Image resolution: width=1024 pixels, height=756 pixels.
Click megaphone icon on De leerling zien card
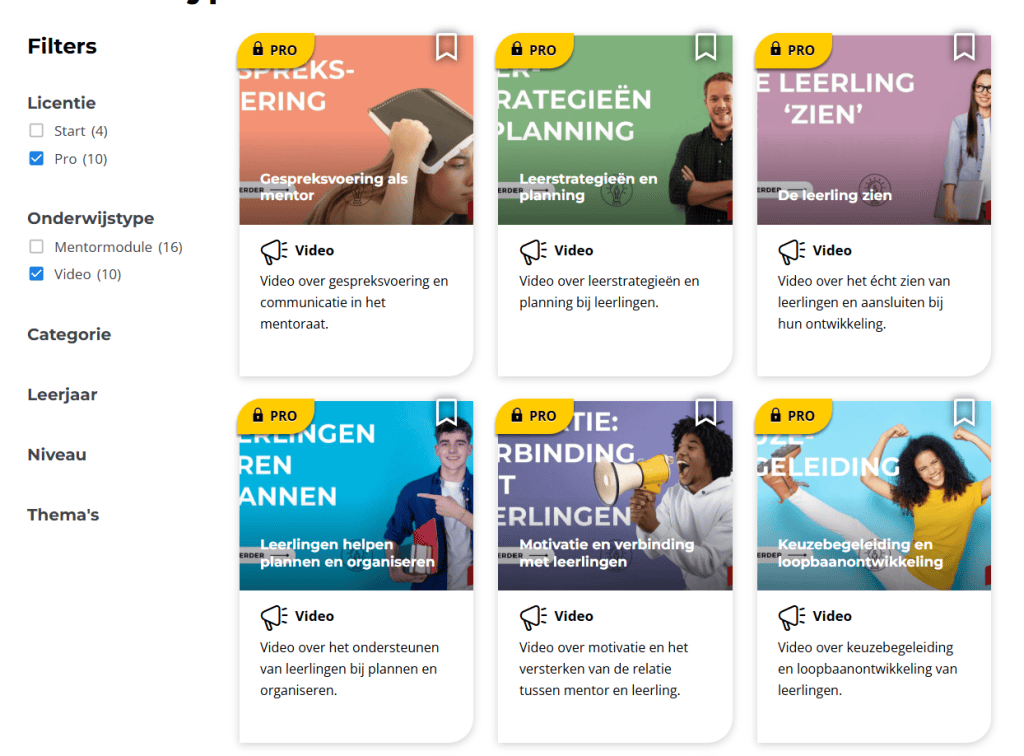point(791,251)
